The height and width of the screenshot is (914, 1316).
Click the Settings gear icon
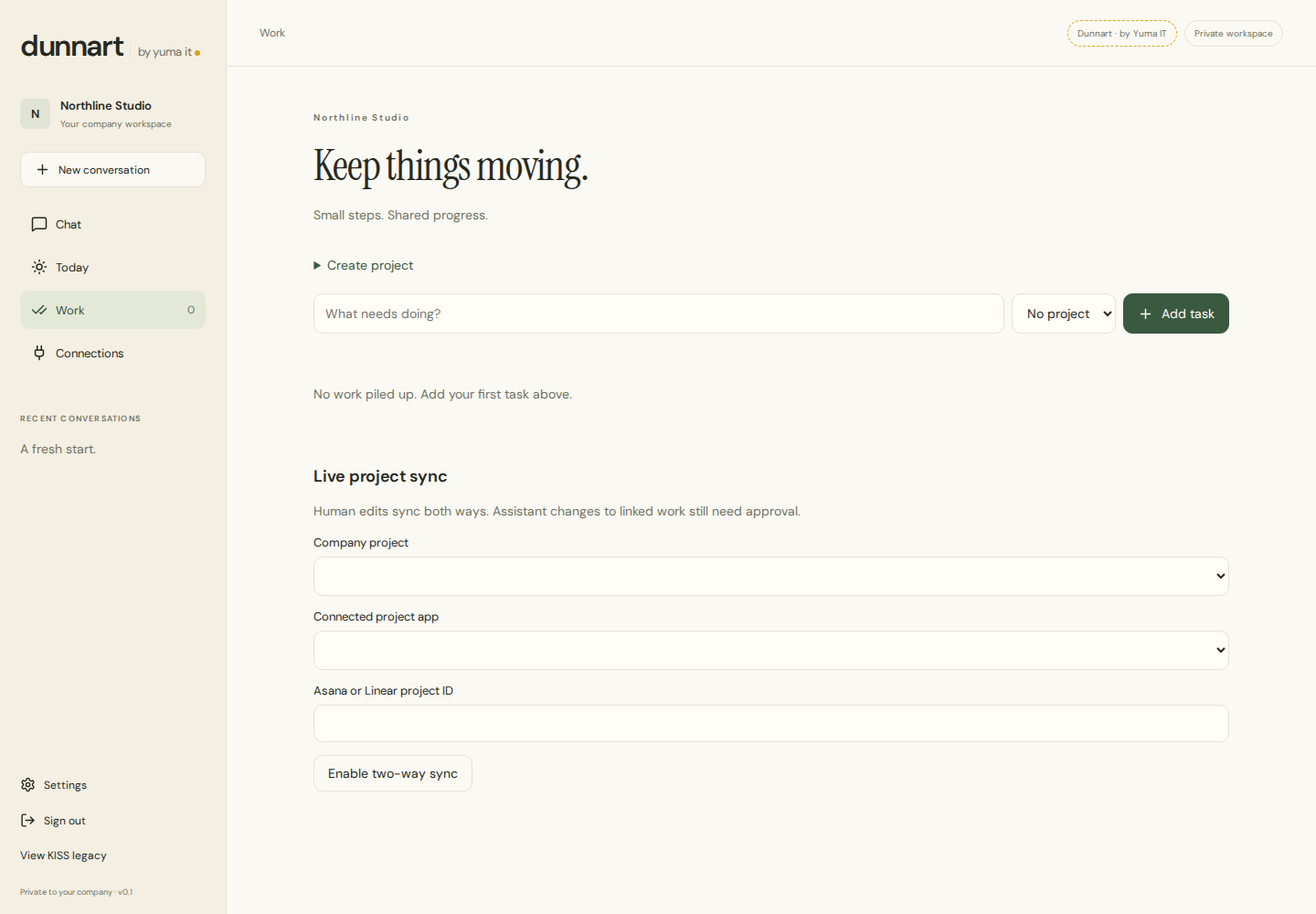(27, 785)
